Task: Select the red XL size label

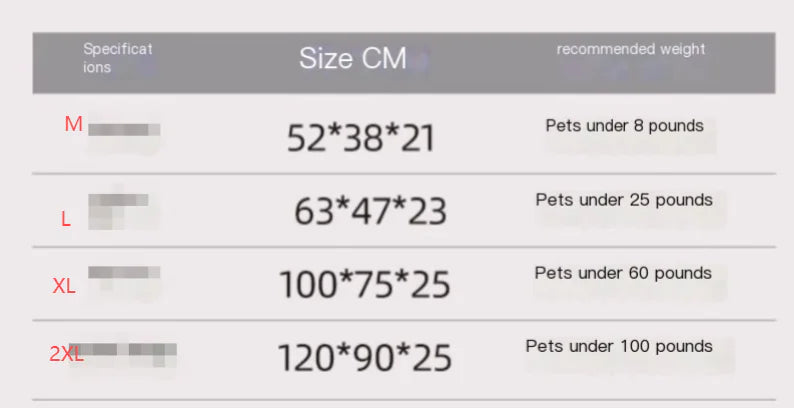Action: tap(64, 286)
